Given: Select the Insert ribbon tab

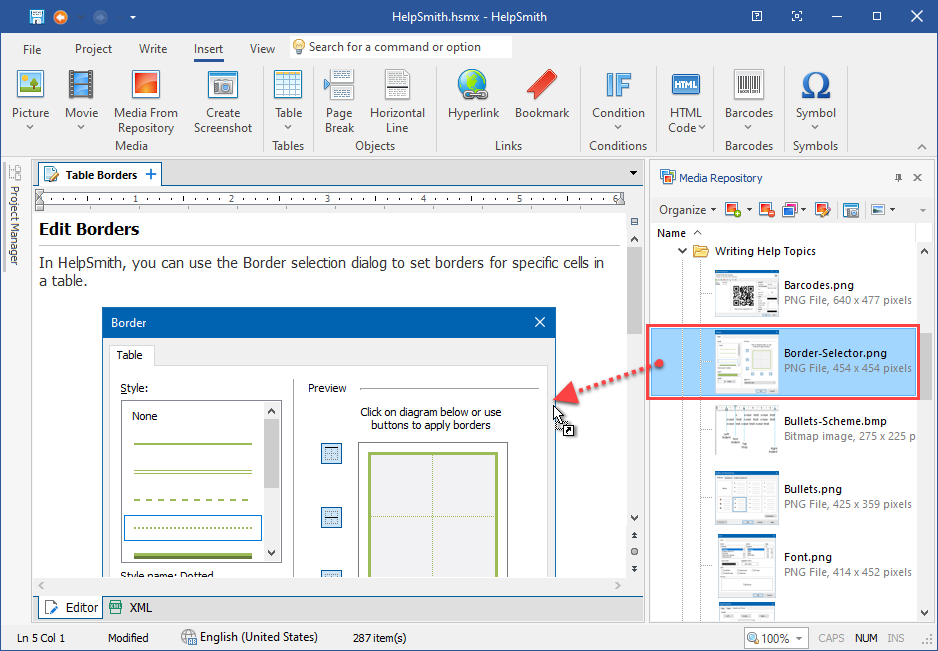Looking at the screenshot, I should [x=208, y=49].
